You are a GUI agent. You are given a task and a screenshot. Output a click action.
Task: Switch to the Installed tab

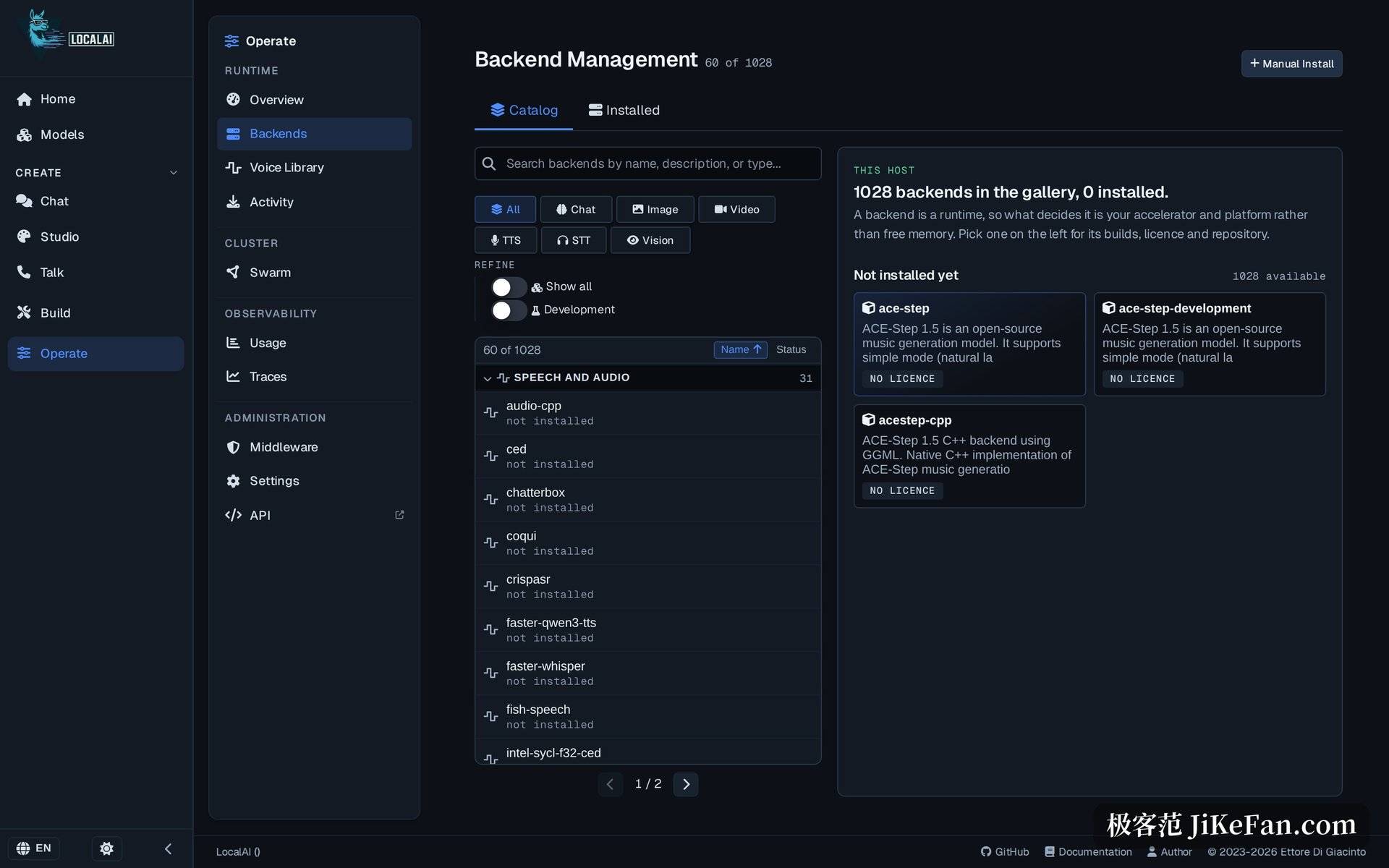click(x=624, y=110)
